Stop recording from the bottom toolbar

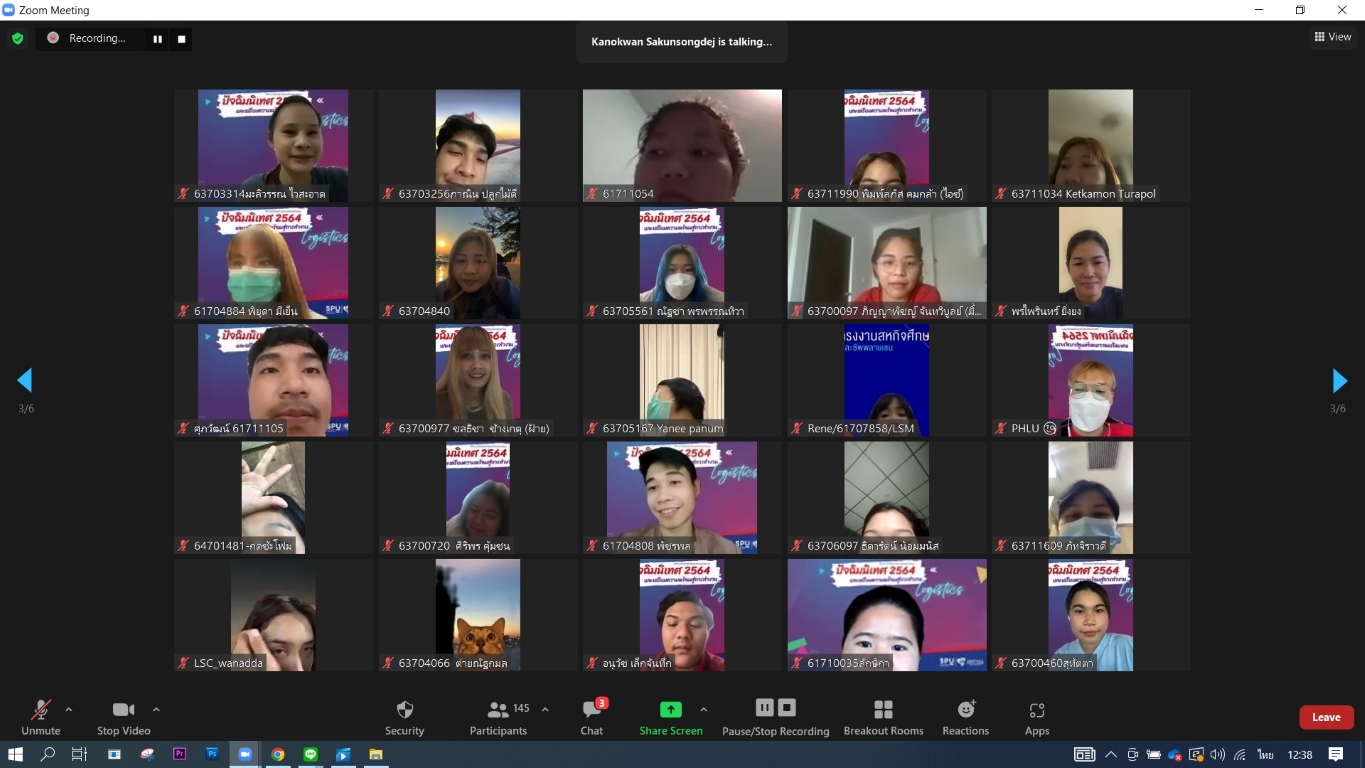[787, 708]
